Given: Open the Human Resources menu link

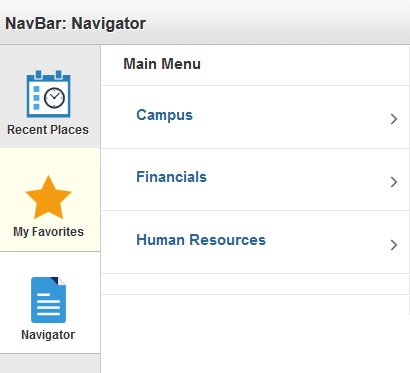Looking at the screenshot, I should [x=201, y=240].
